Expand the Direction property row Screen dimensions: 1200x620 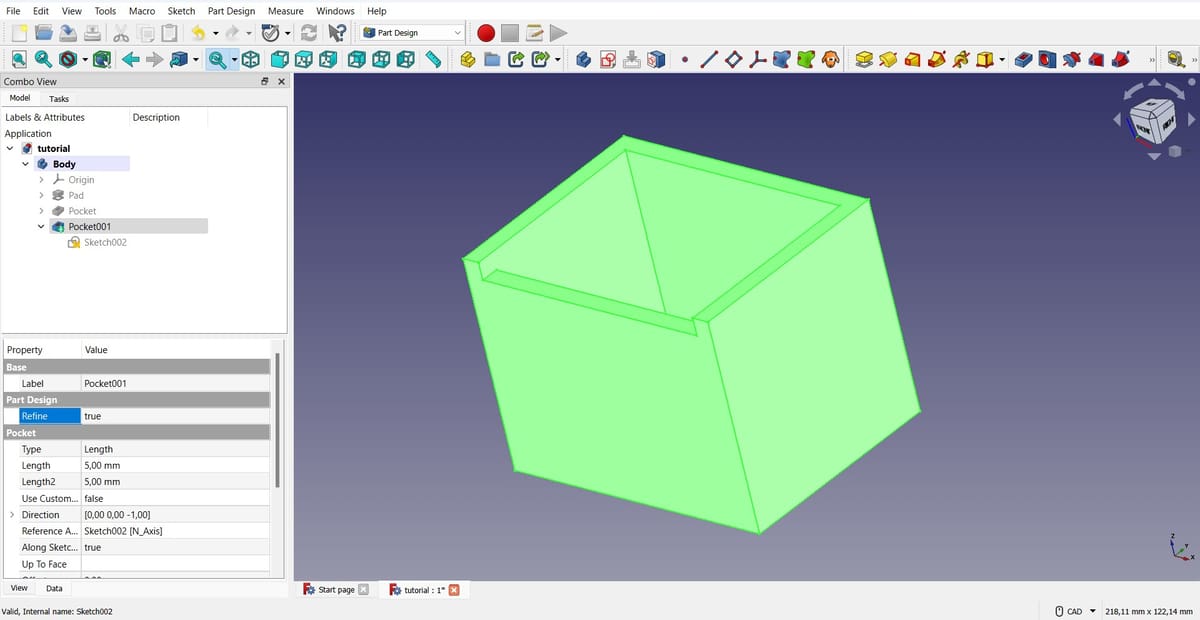click(x=12, y=515)
